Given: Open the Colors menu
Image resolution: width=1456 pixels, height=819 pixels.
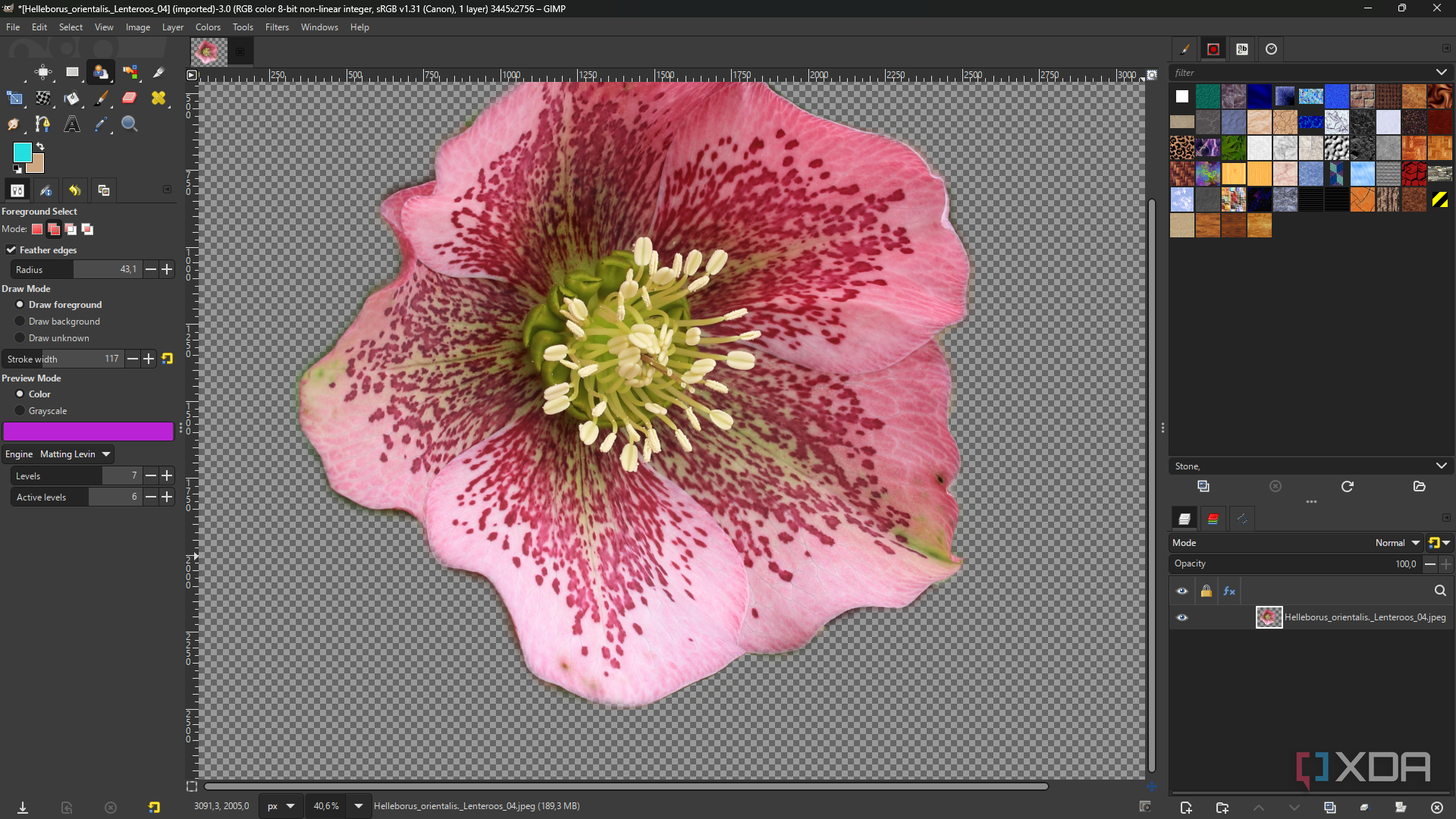Looking at the screenshot, I should (x=208, y=27).
